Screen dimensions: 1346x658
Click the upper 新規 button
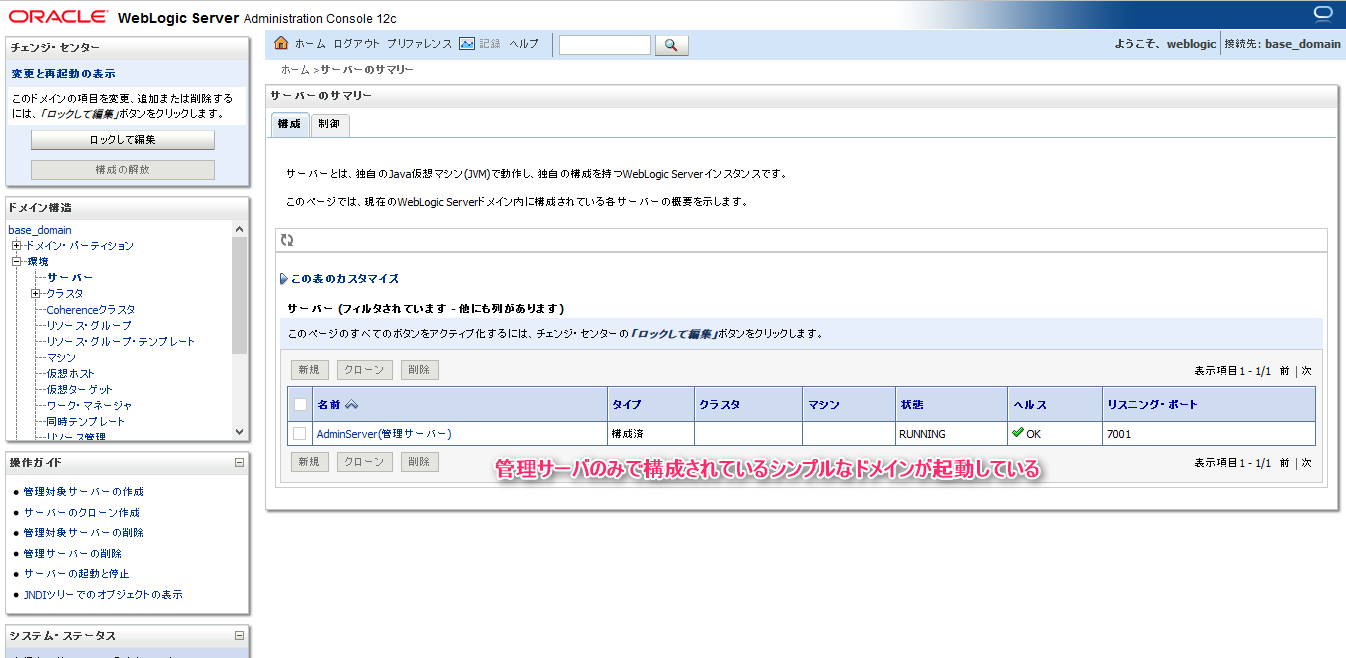pyautogui.click(x=309, y=370)
